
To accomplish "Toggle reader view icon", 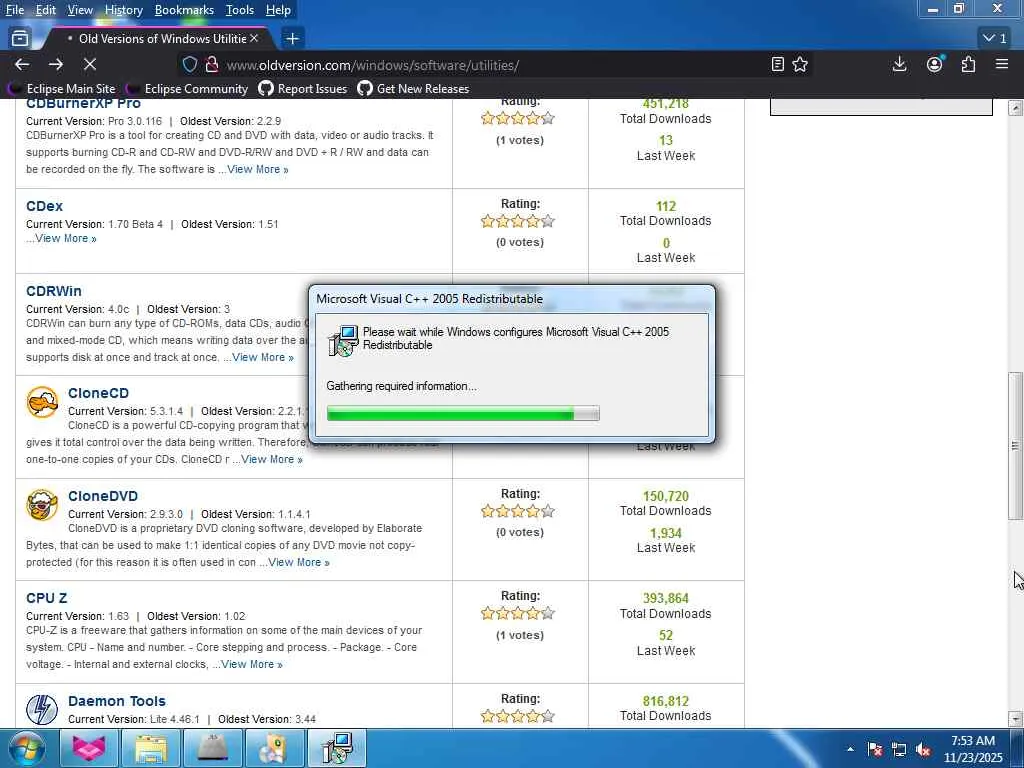I will tap(777, 64).
